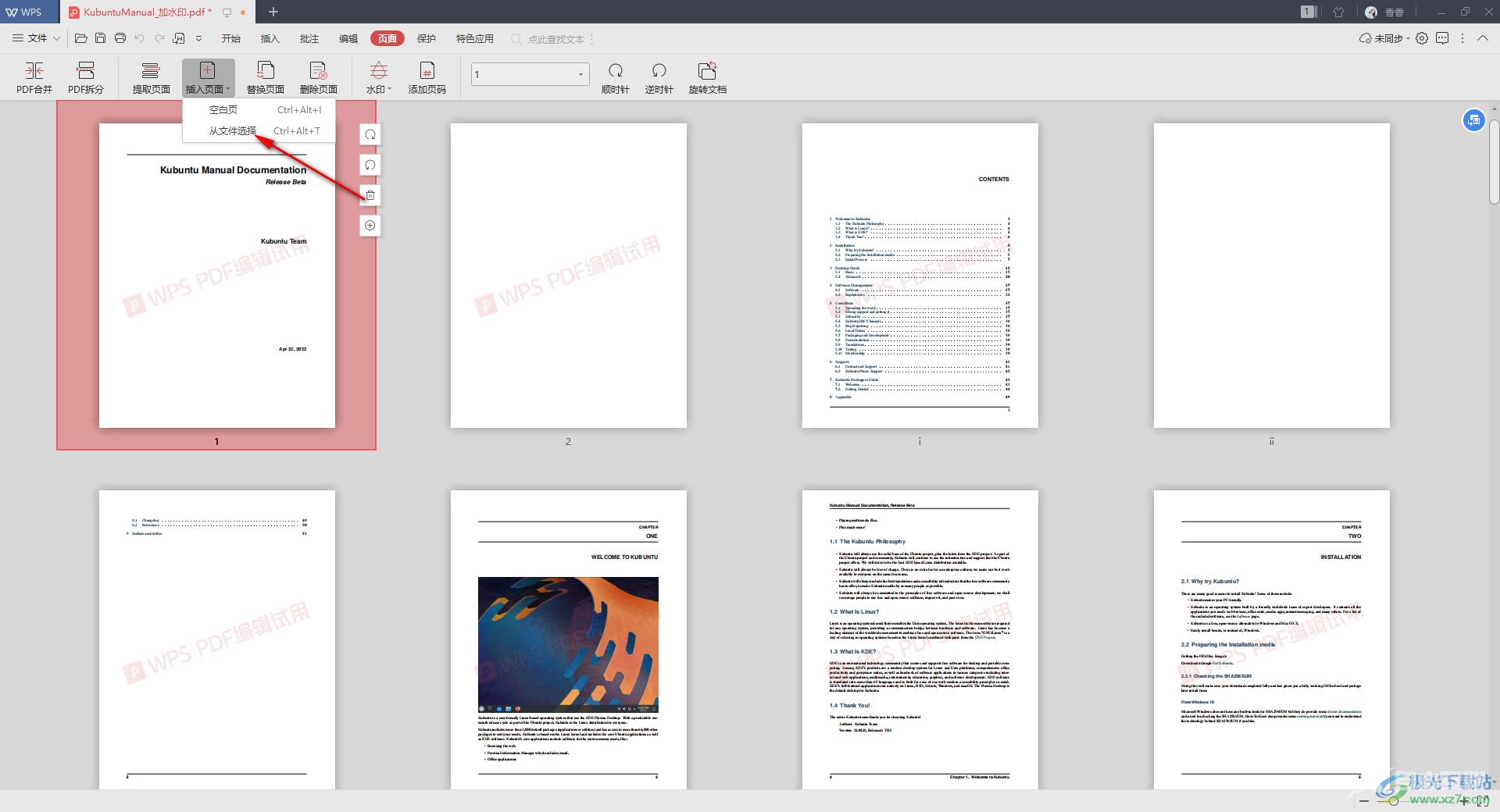Click the vertical scrollbar thumb

click(x=1494, y=162)
